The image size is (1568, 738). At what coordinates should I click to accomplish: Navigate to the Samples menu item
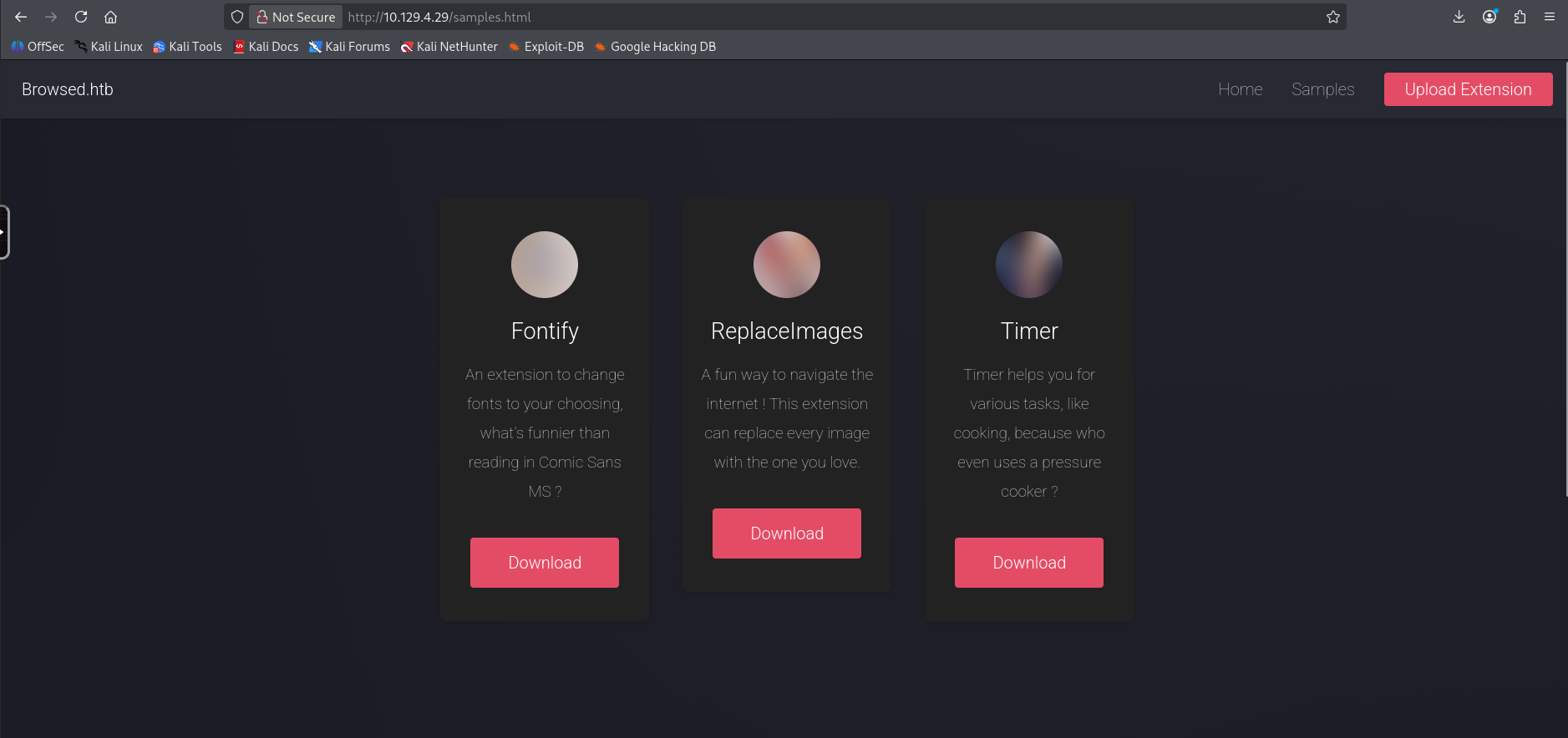pos(1322,89)
